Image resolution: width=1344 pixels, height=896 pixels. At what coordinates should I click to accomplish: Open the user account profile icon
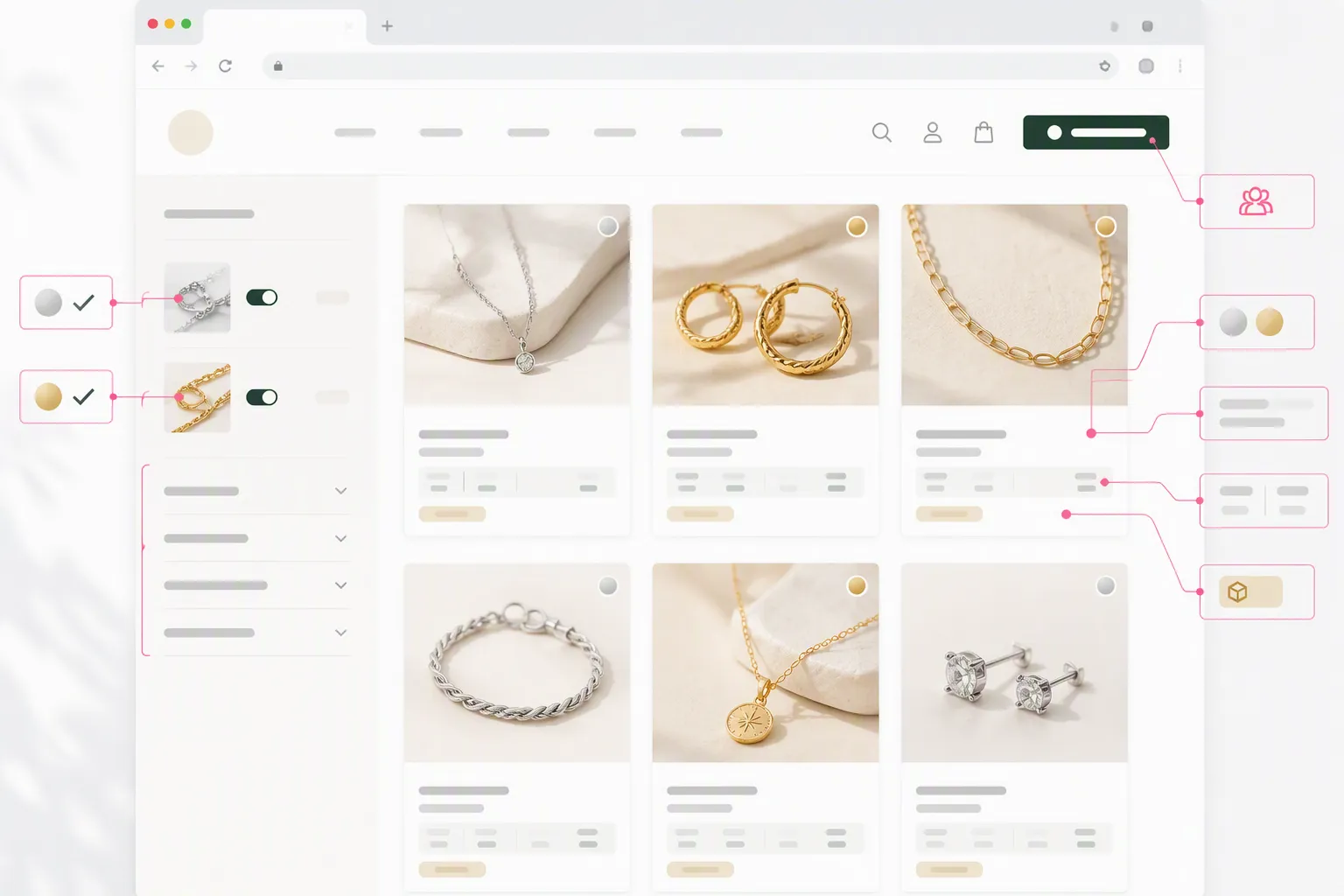coord(933,132)
